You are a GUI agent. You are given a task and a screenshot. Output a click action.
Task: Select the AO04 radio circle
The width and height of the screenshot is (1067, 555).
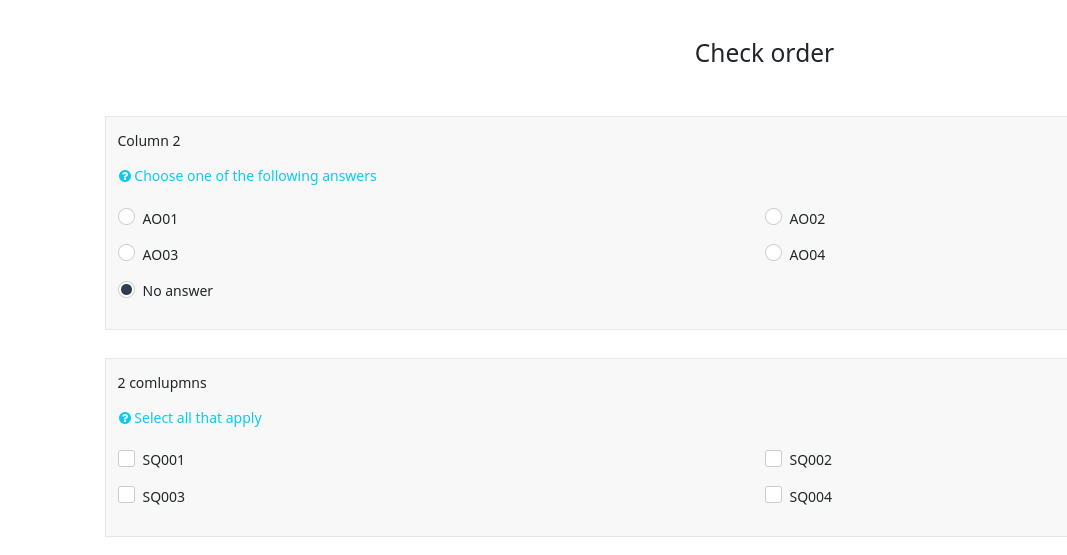[773, 253]
